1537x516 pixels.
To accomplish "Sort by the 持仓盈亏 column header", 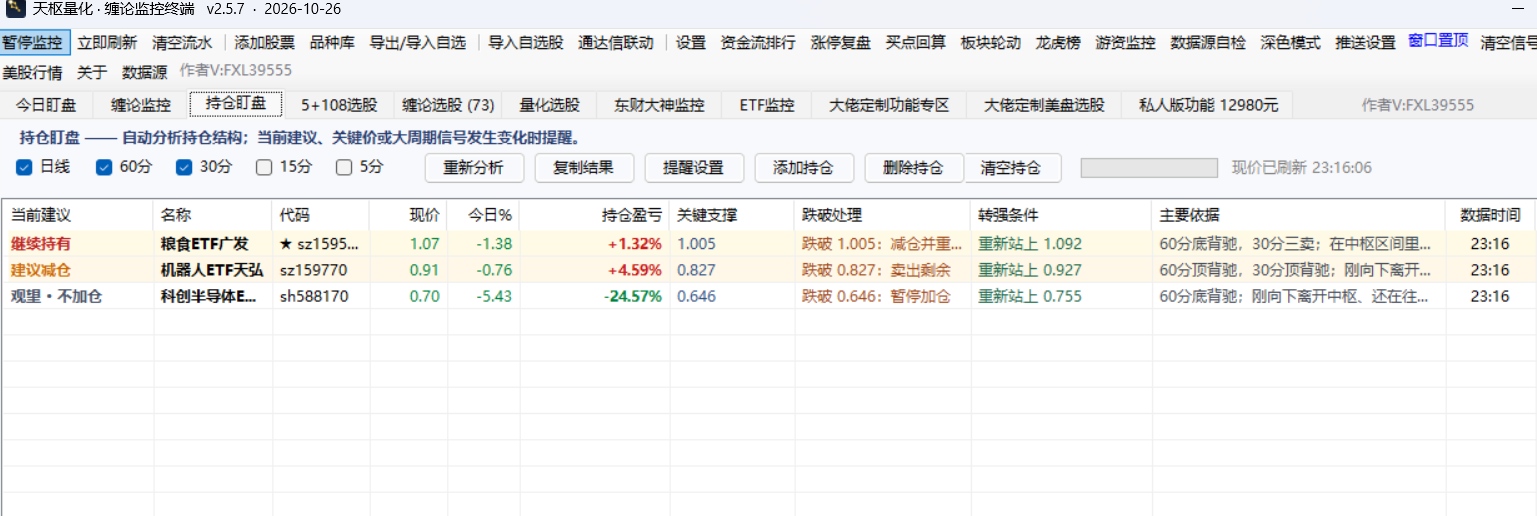I will click(x=595, y=215).
